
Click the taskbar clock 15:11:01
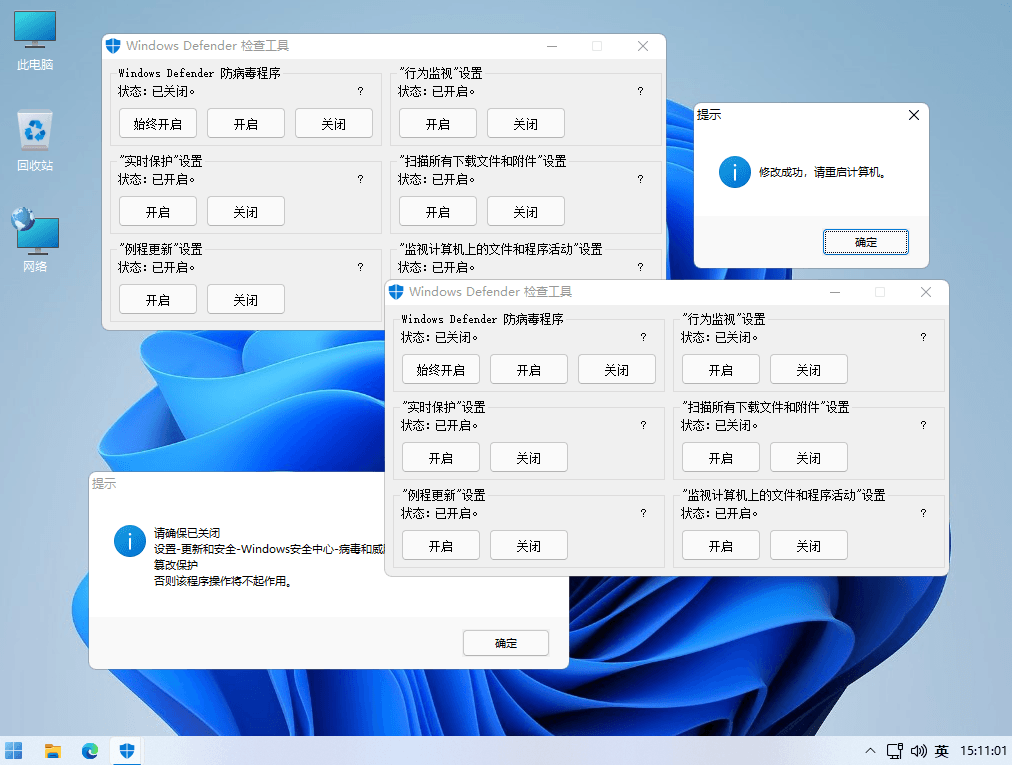(x=983, y=751)
